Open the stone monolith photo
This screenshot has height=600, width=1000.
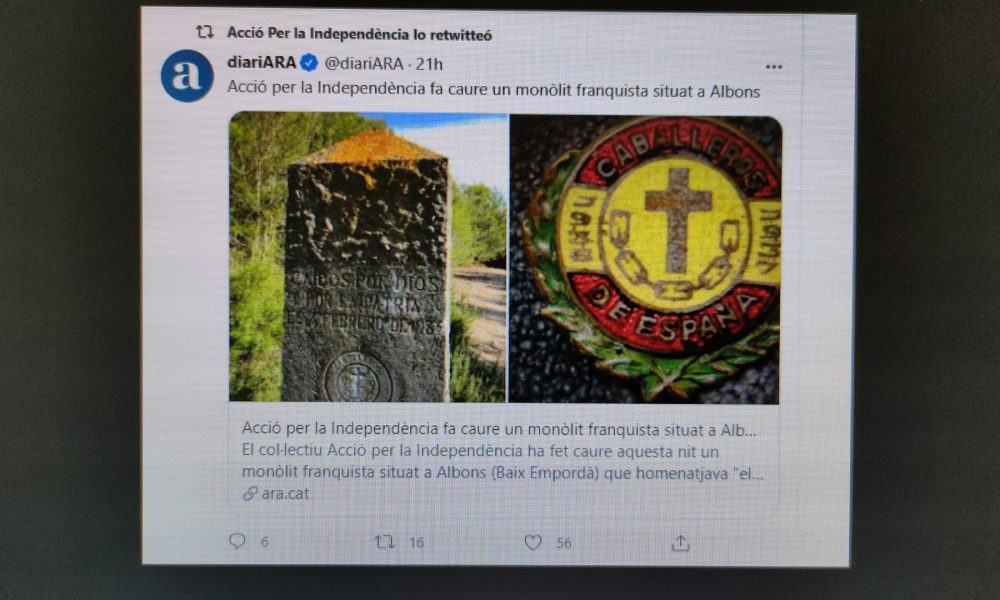point(368,257)
